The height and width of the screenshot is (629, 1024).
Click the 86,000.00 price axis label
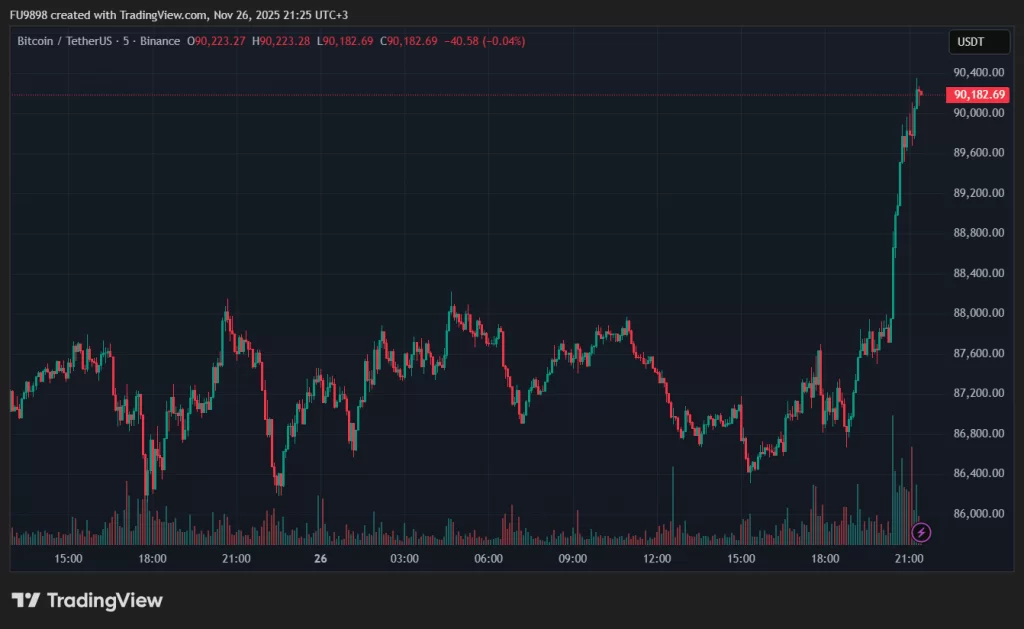pyautogui.click(x=978, y=513)
